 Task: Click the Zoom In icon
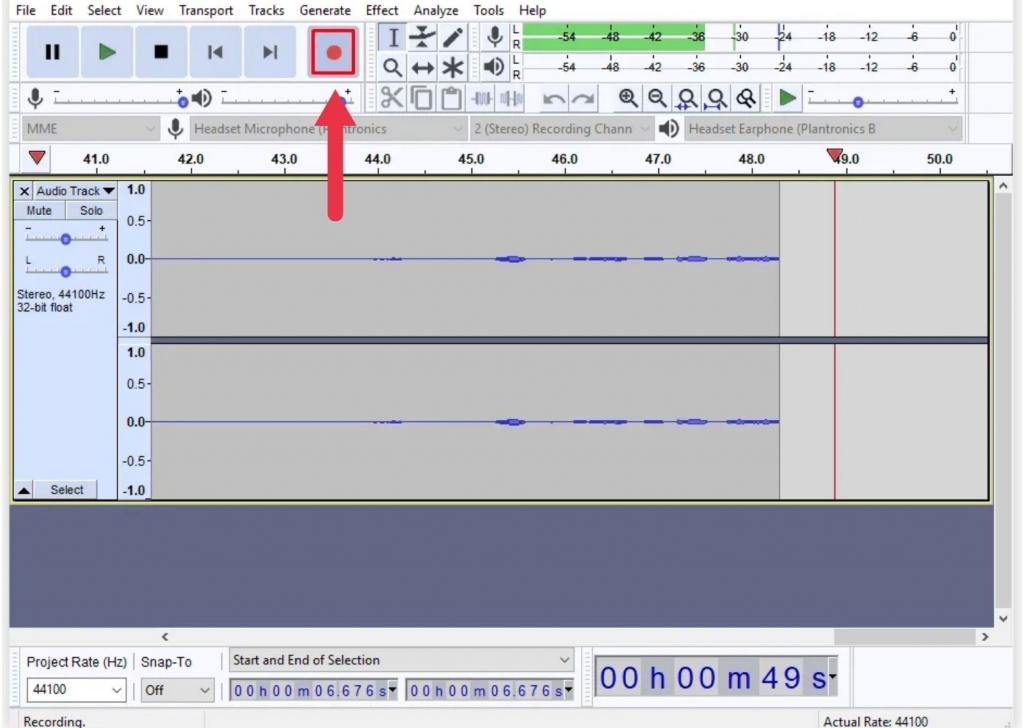[x=628, y=99]
